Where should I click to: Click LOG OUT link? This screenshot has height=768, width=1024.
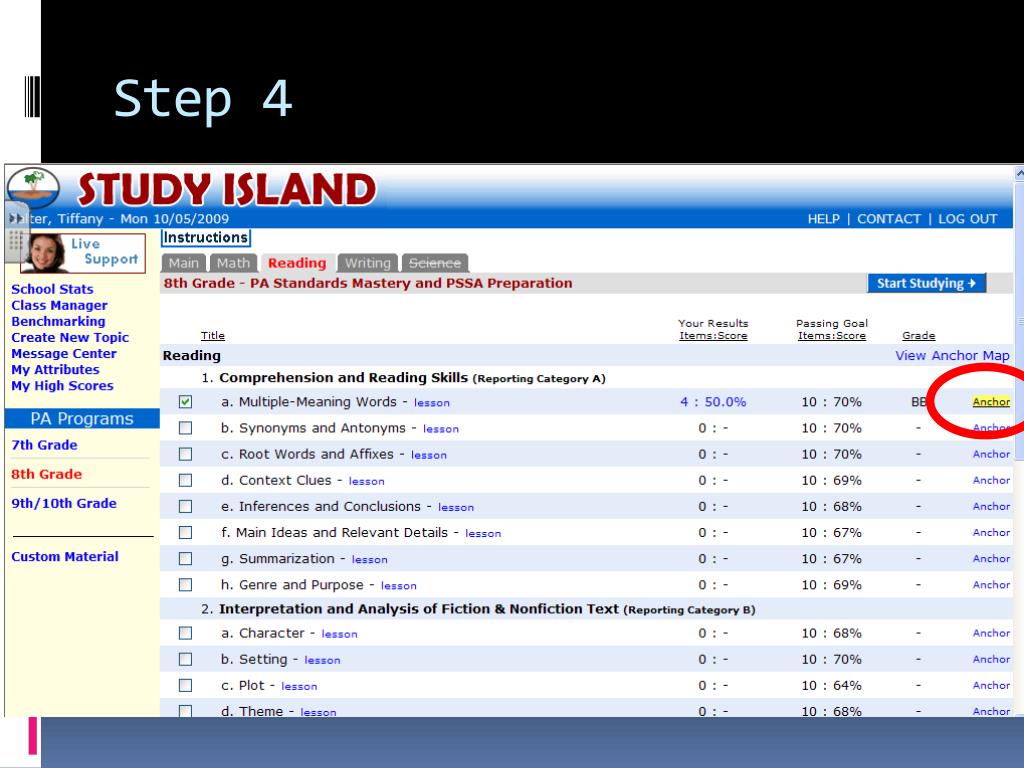968,219
